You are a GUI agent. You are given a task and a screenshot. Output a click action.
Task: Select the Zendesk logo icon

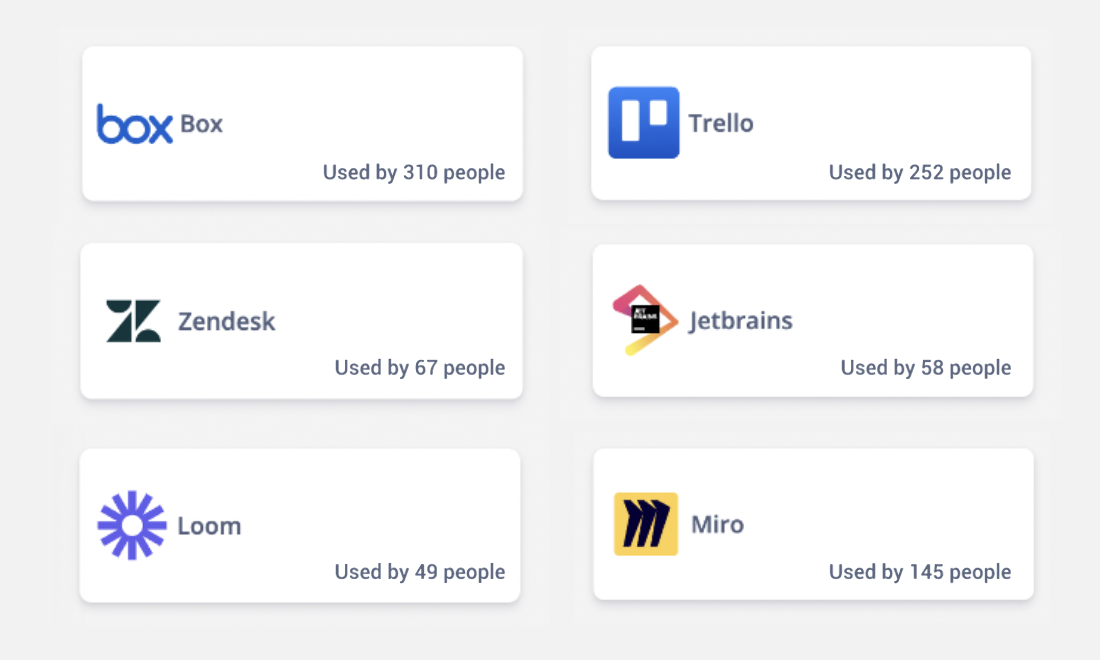tap(133, 321)
